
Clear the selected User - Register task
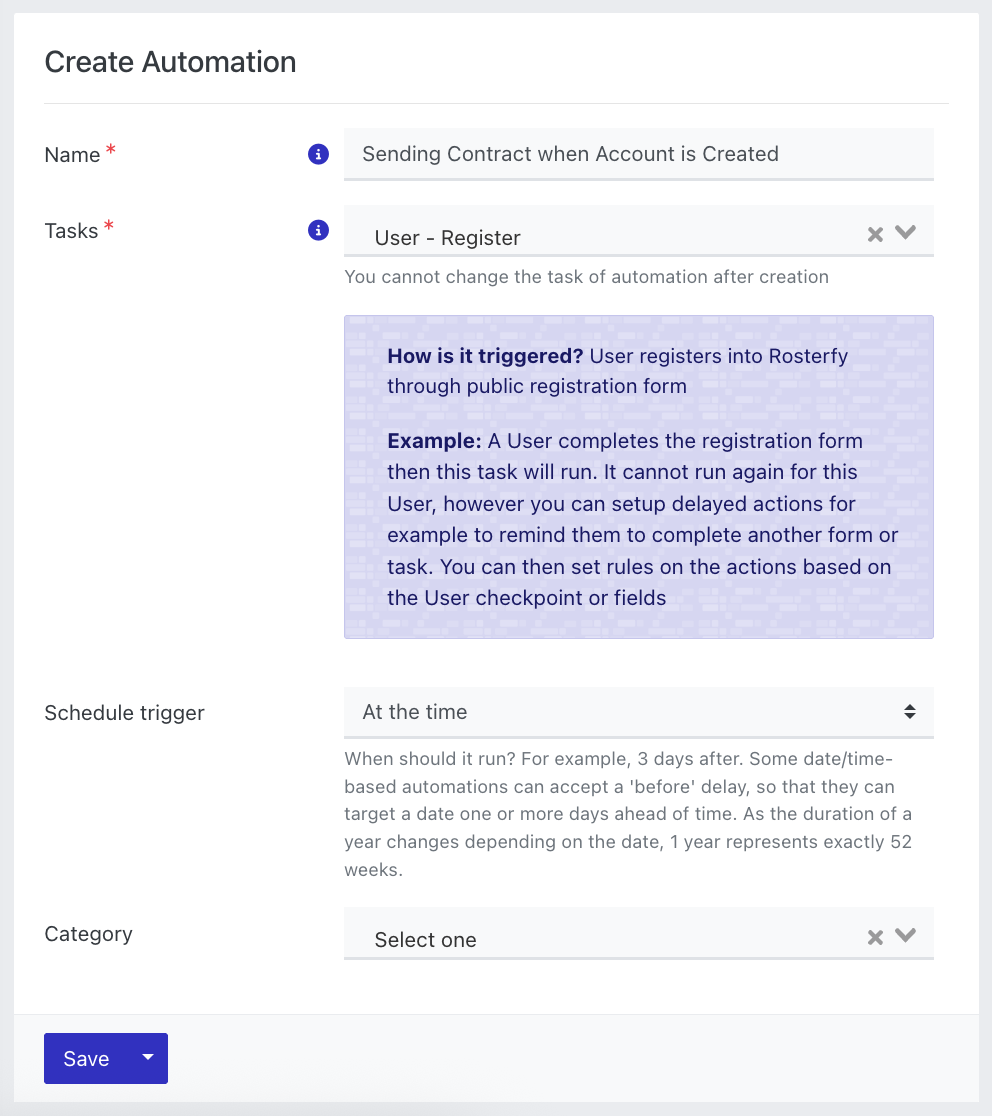[x=875, y=234]
